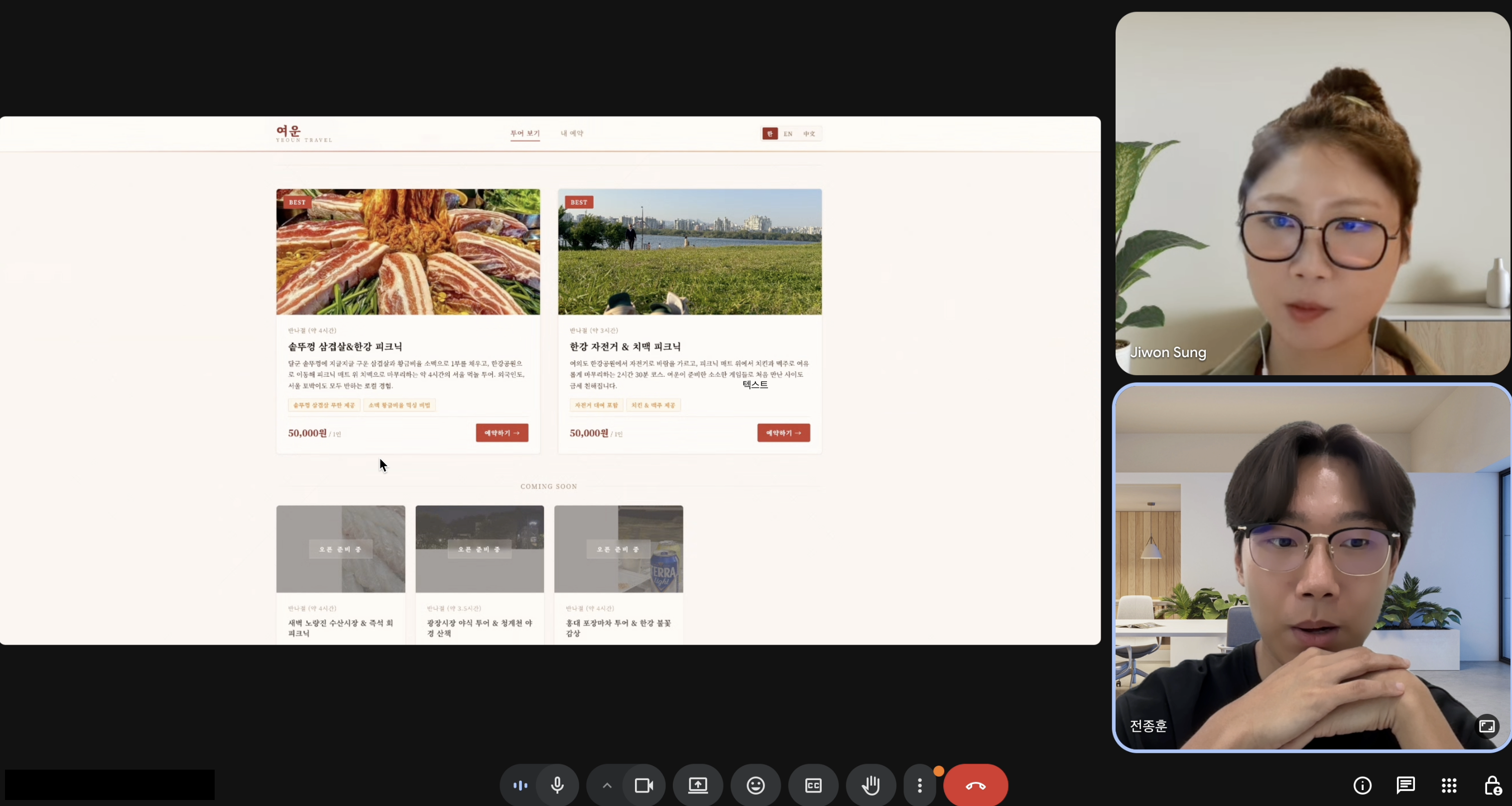The image size is (1512, 806).
Task: Click the 전종훈 name label
Action: pyautogui.click(x=1148, y=727)
